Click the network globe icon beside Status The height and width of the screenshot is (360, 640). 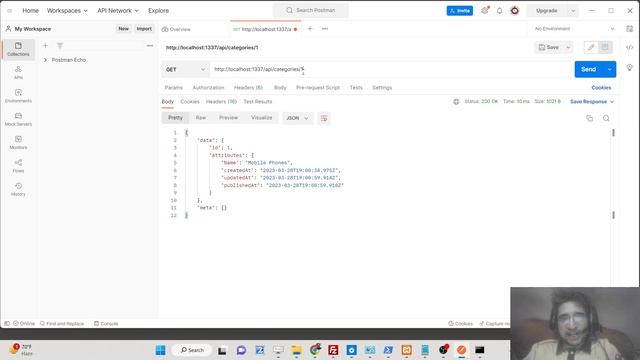point(456,102)
